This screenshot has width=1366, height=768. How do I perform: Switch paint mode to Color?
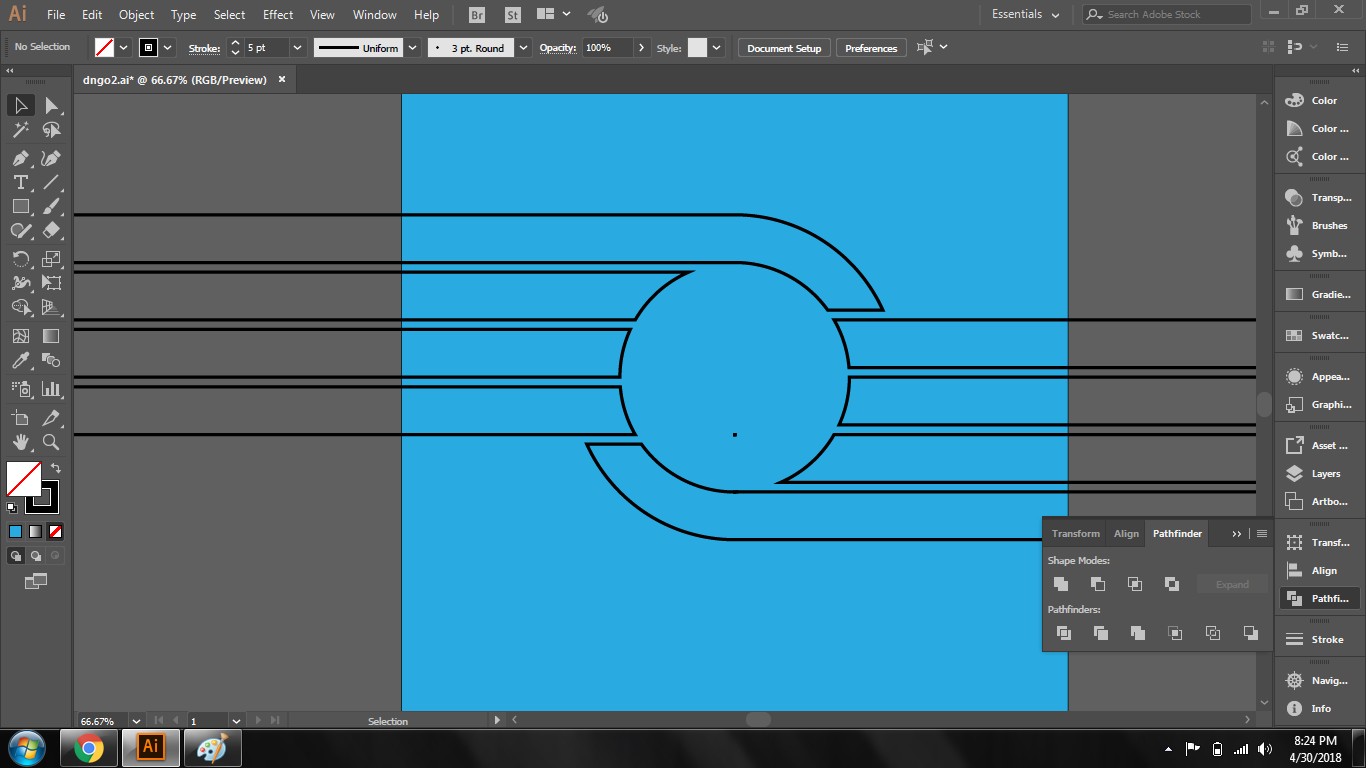15,532
